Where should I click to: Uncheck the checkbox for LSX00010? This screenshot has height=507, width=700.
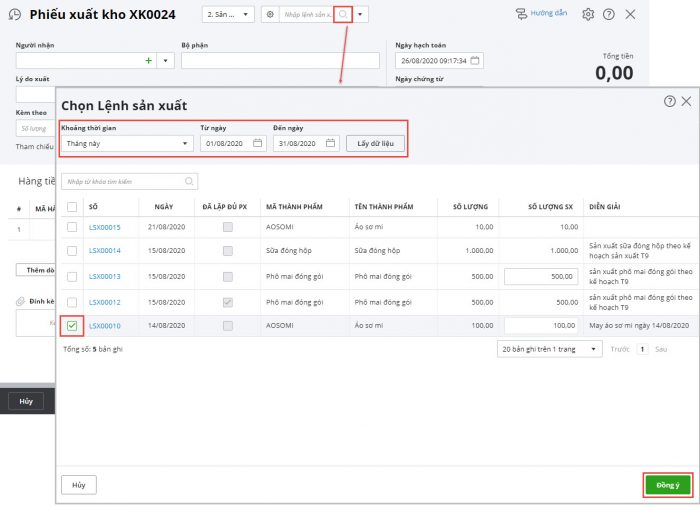click(73, 325)
